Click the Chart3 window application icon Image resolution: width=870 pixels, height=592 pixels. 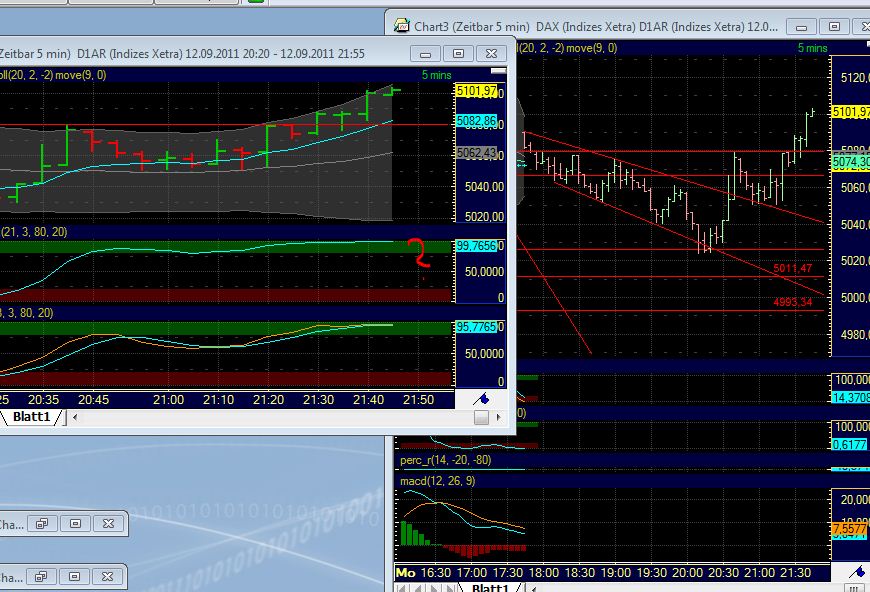401,26
